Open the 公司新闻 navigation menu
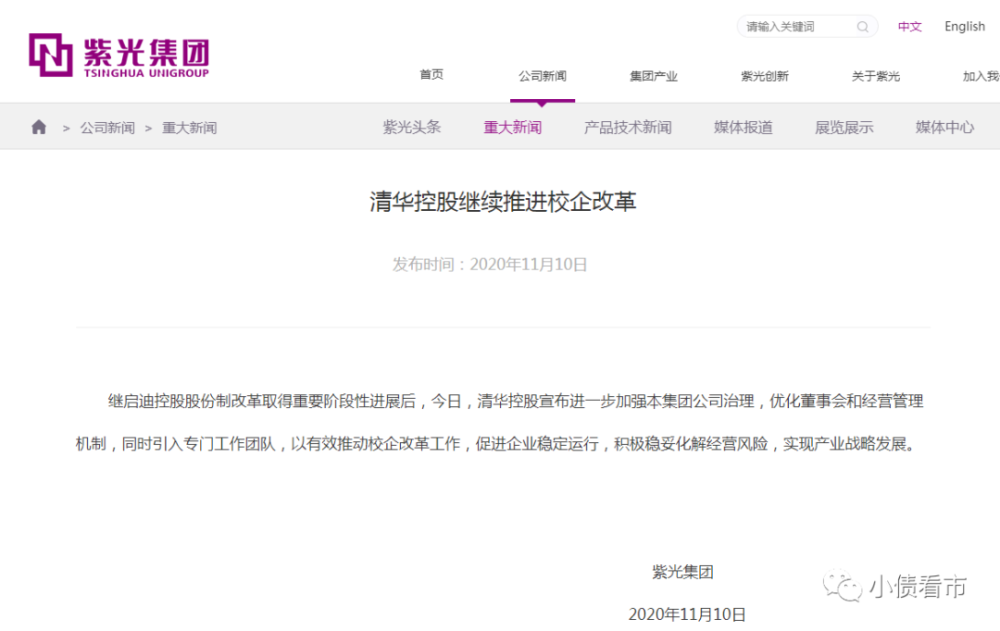The image size is (1000, 631). [x=543, y=74]
